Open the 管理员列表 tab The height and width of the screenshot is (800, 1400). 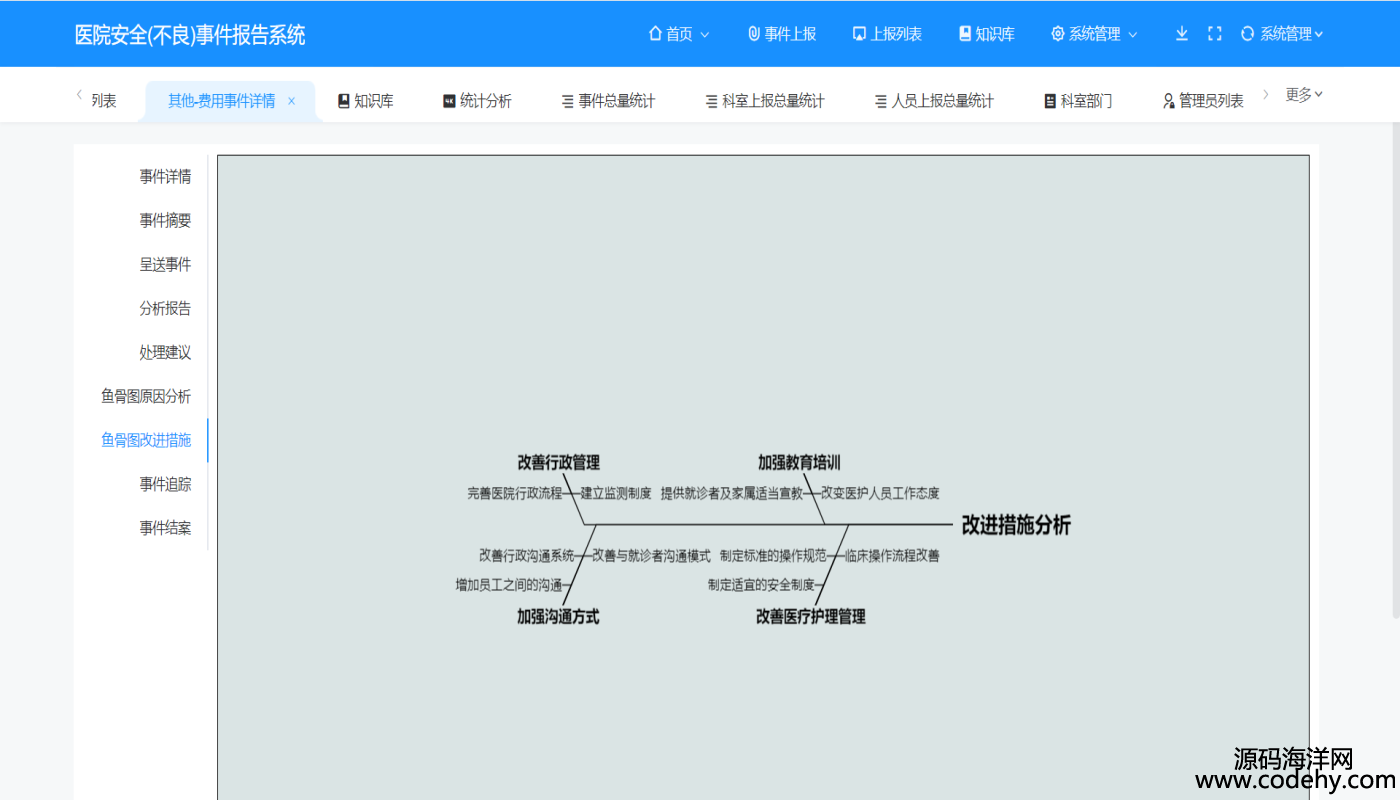pos(1203,101)
